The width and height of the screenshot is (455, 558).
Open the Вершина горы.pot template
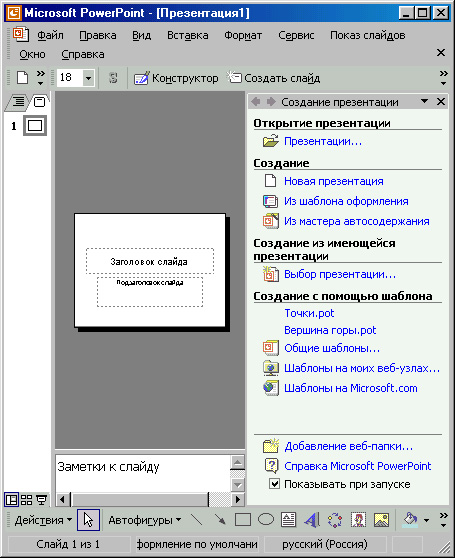point(330,330)
